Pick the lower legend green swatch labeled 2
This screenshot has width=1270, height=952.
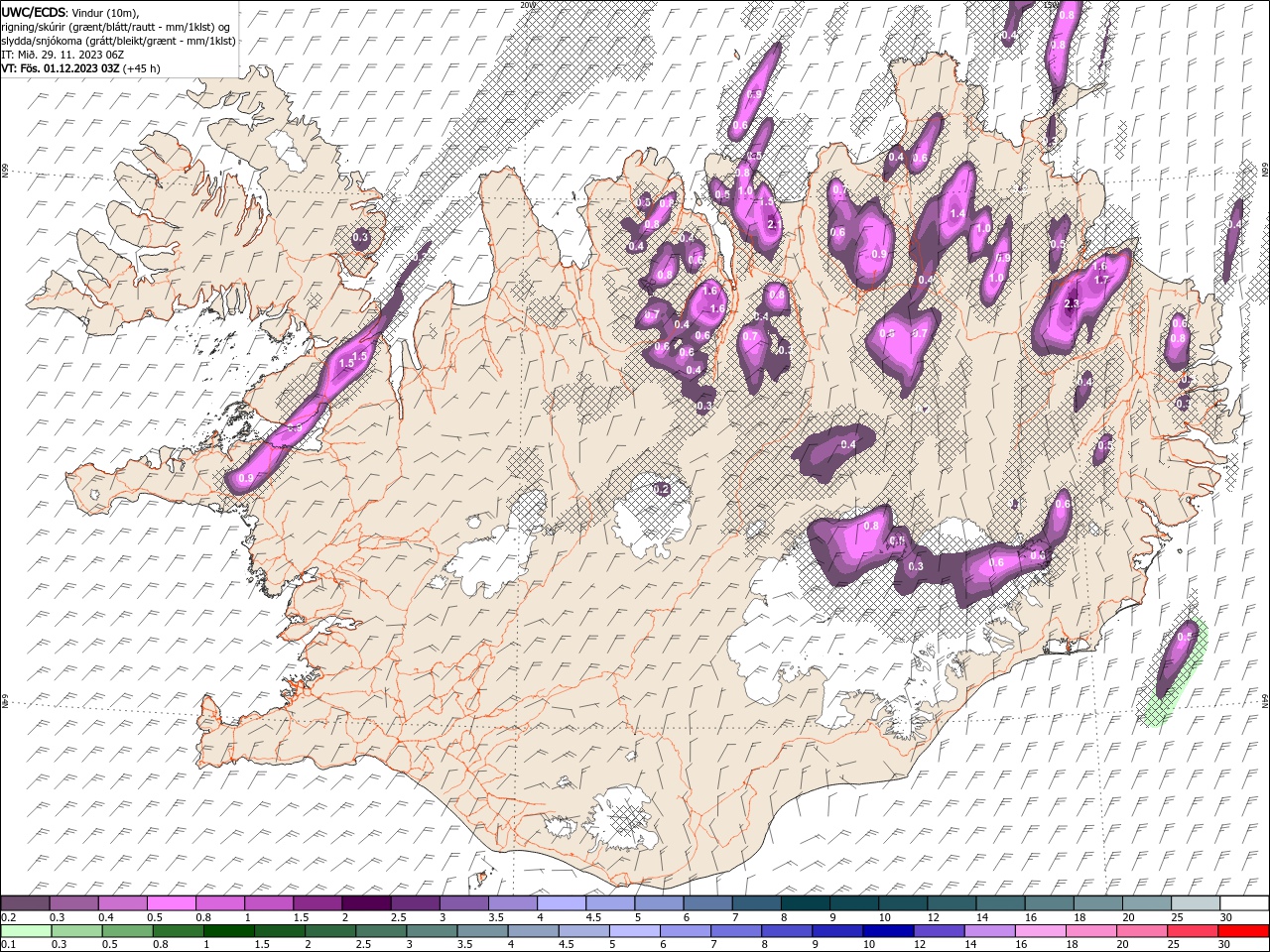coord(330,931)
